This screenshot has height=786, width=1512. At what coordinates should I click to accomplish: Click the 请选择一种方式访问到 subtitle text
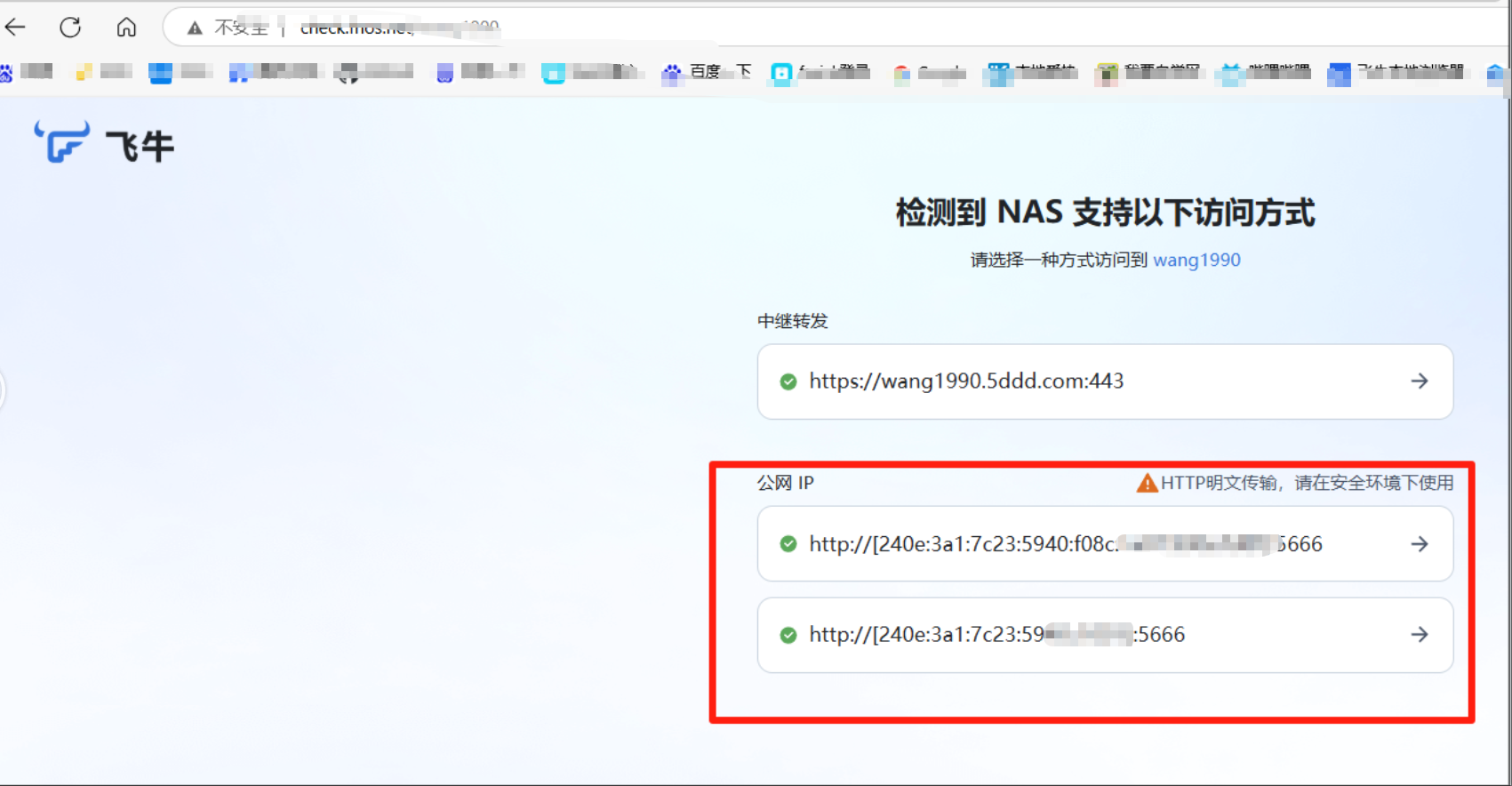click(1060, 260)
